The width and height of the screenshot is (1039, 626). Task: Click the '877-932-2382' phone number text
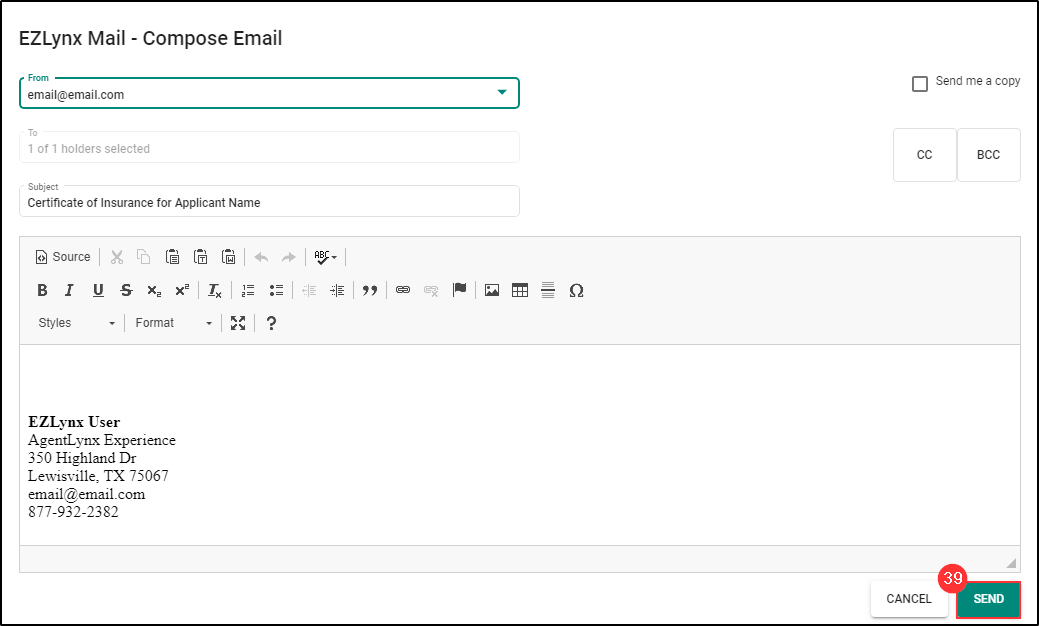(73, 511)
